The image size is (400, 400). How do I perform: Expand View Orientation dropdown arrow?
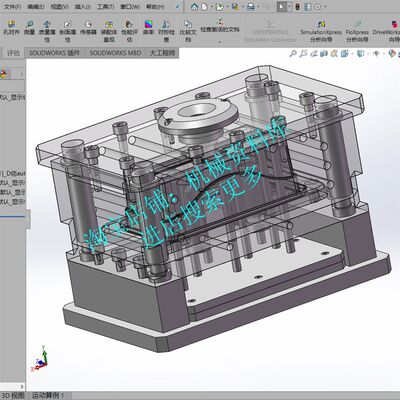(351, 53)
